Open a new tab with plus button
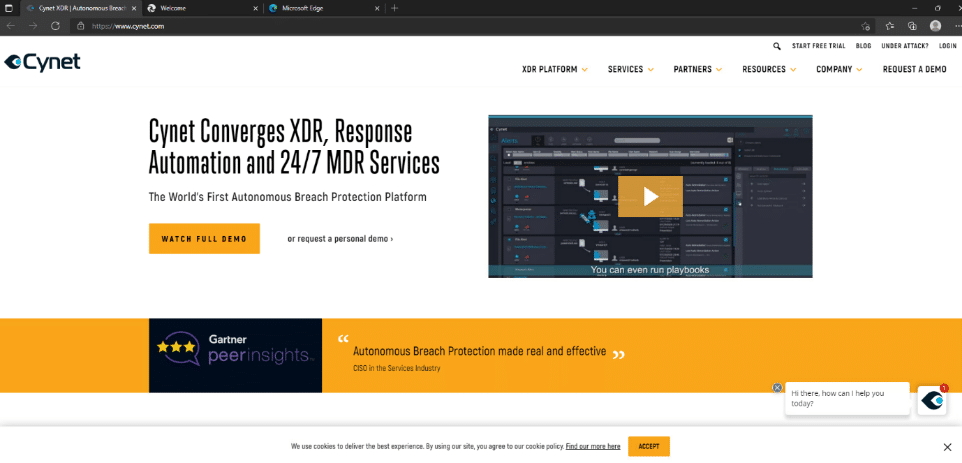 (x=394, y=8)
